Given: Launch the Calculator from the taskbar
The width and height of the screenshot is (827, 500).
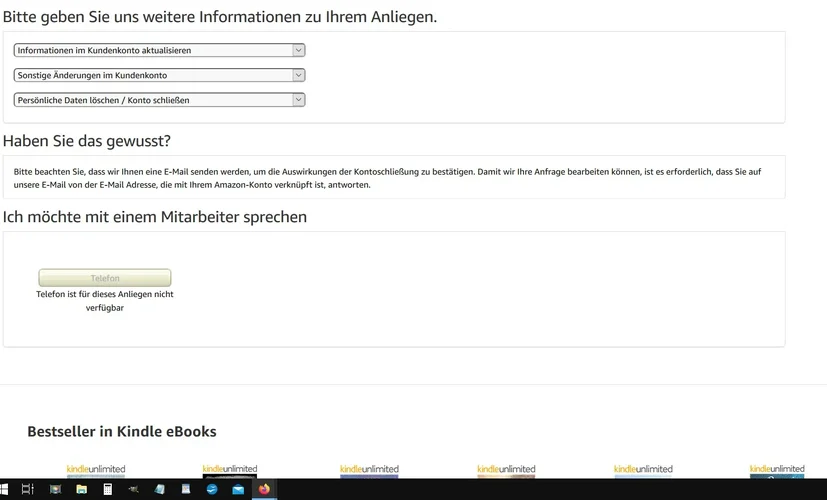Looking at the screenshot, I should coord(108,489).
